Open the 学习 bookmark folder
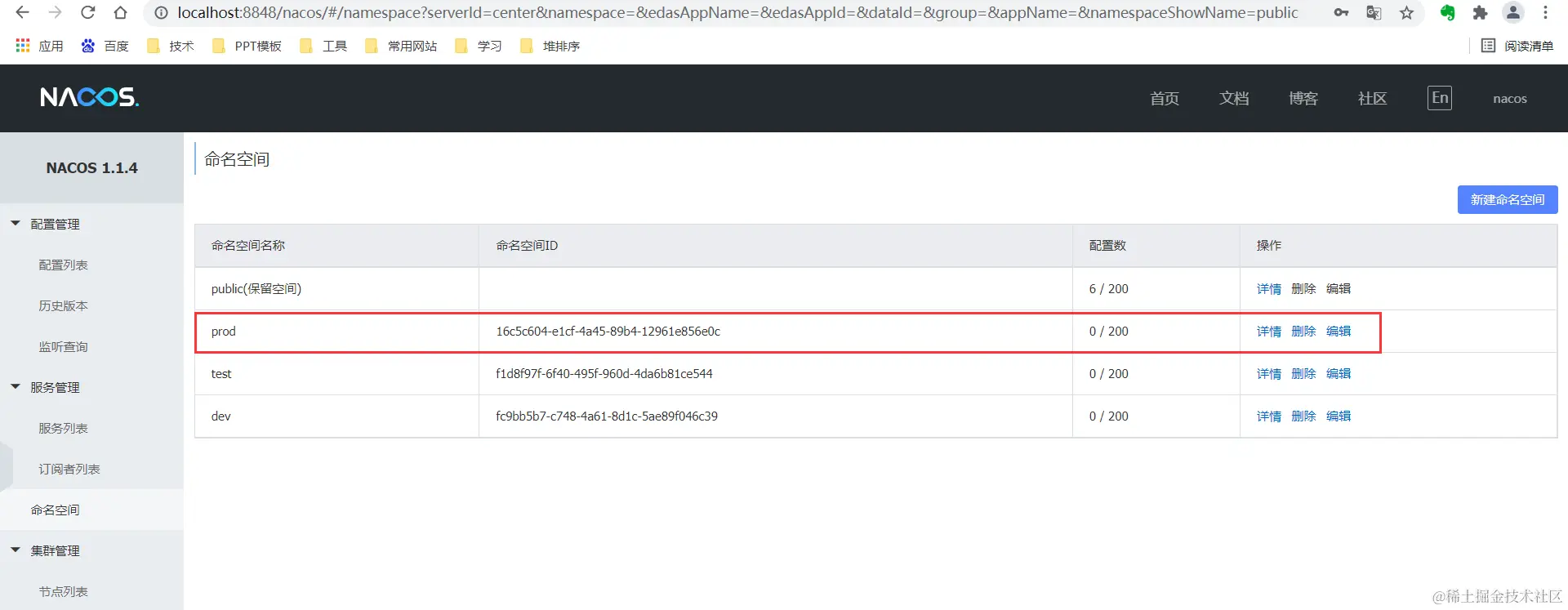This screenshot has height=610, width=1568. pyautogui.click(x=478, y=46)
